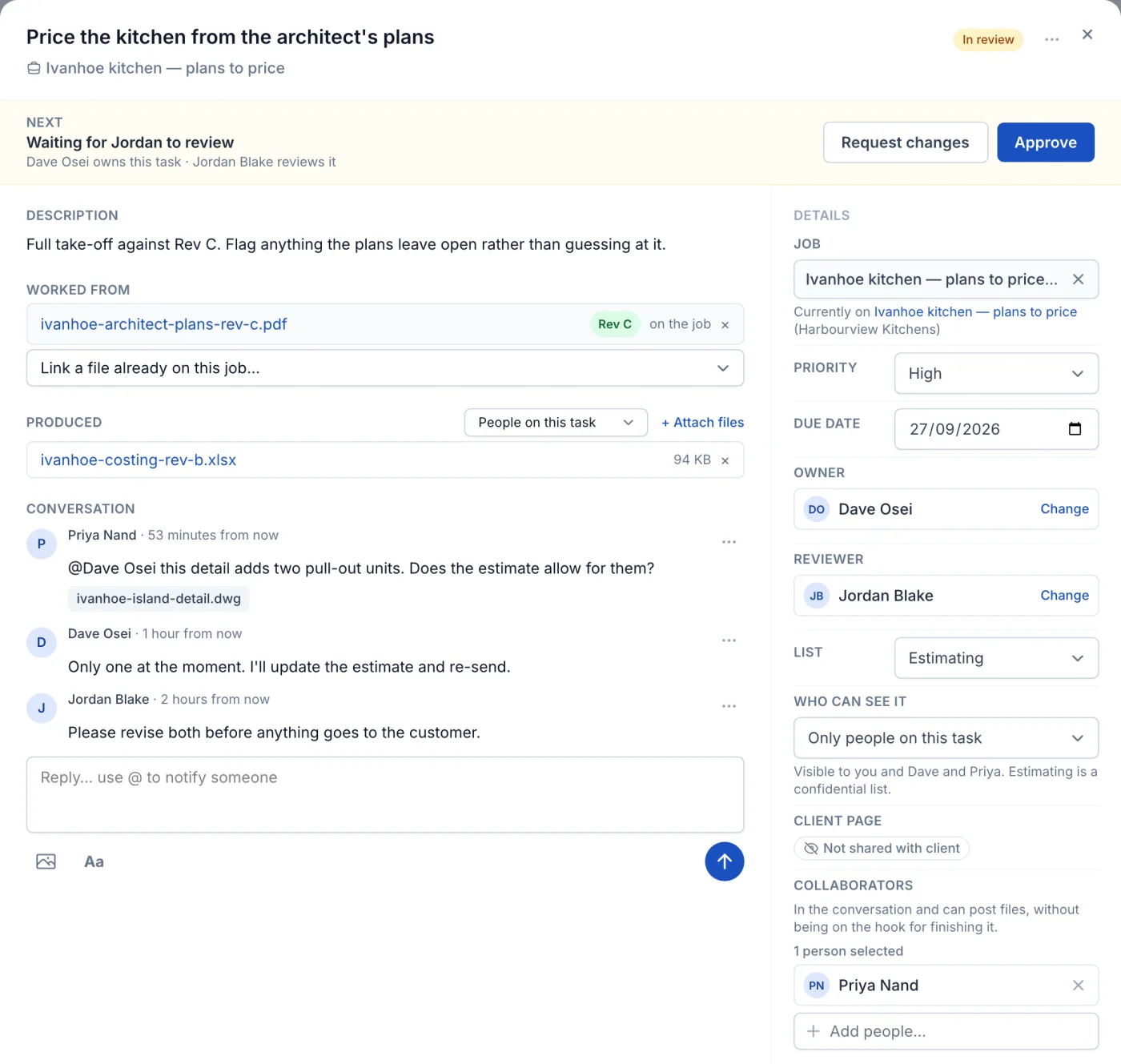Click the In review status badge
Screen dimensions: 1121x1064
[988, 40]
